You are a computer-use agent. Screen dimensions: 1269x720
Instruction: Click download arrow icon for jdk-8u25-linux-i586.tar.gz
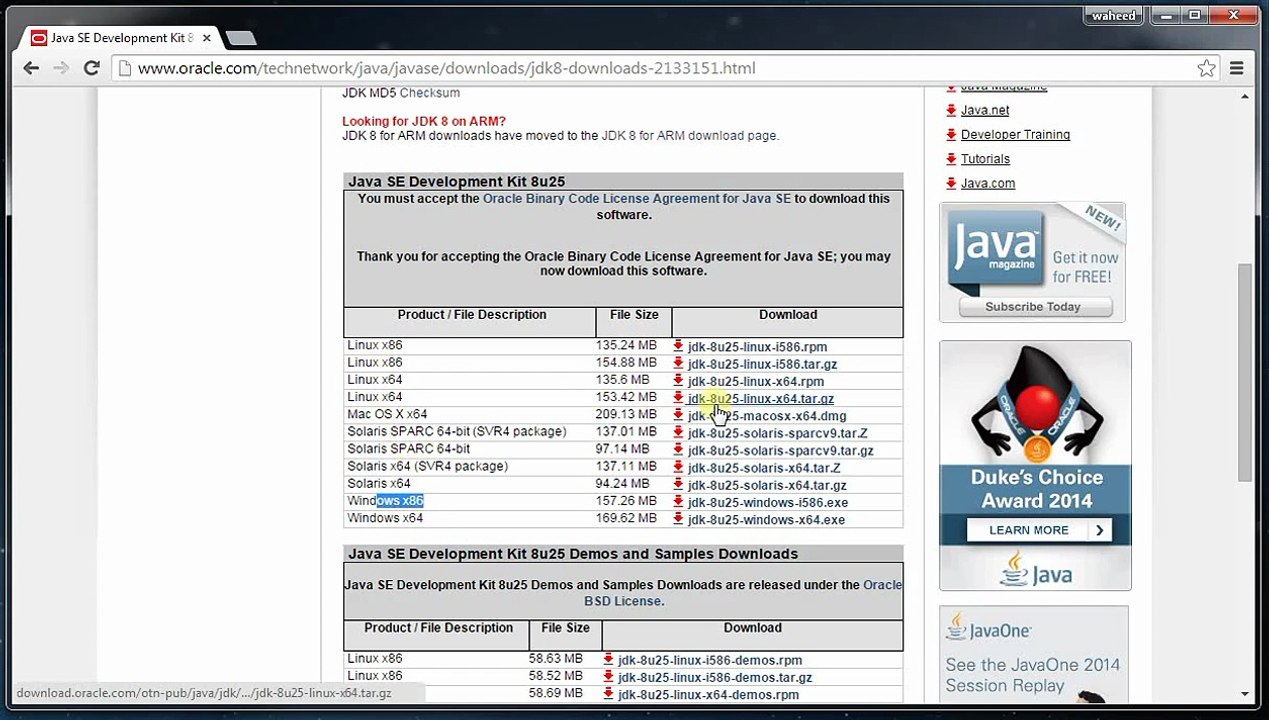pyautogui.click(x=678, y=363)
